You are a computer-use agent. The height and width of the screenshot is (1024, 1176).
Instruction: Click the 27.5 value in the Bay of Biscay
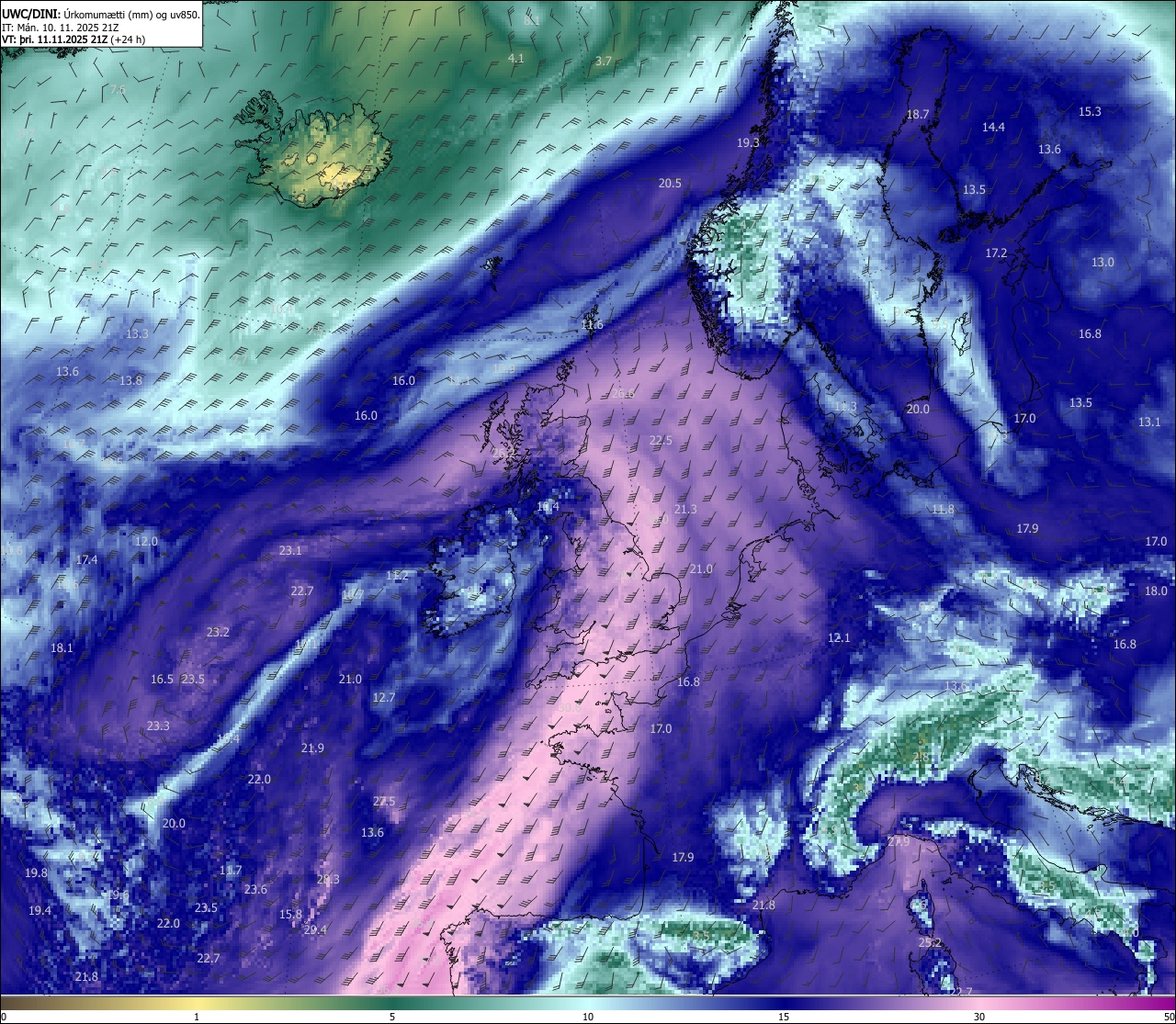[384, 802]
